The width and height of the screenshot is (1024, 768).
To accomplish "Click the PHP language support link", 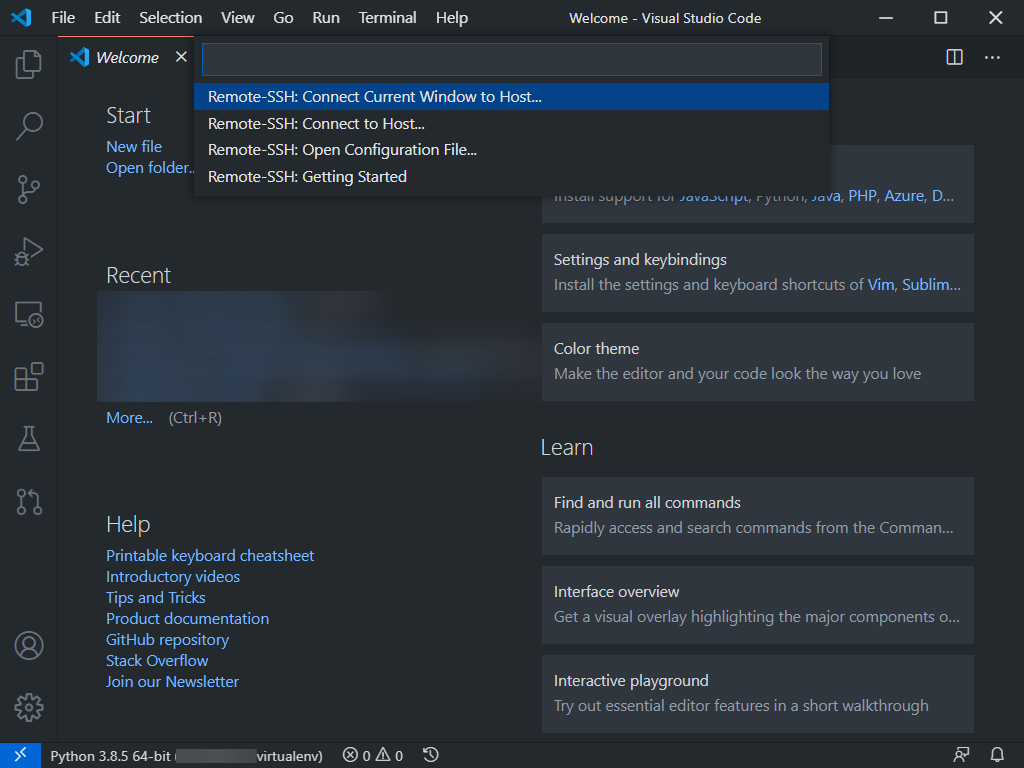I will tap(862, 196).
